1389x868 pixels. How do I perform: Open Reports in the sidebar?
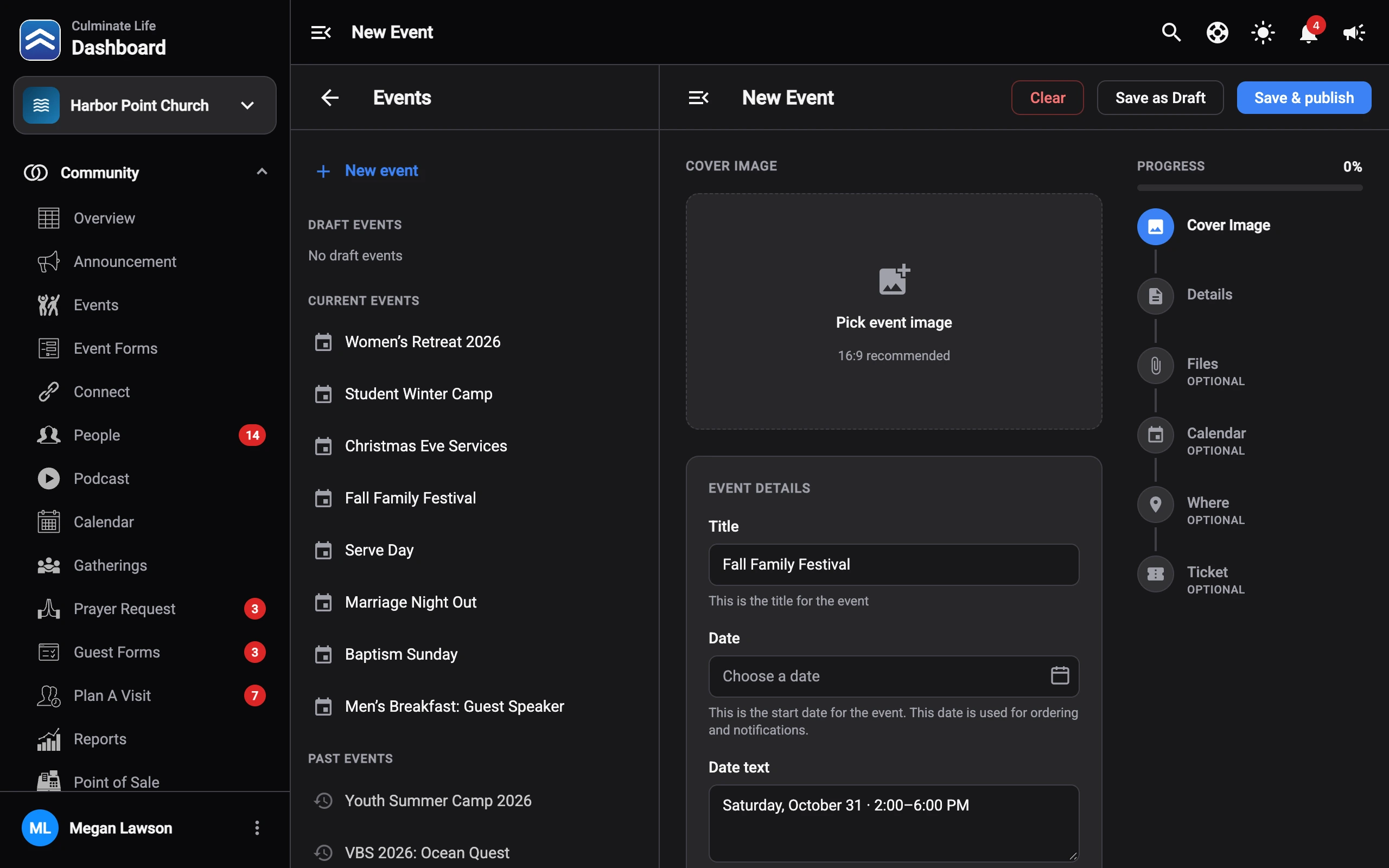click(x=145, y=739)
